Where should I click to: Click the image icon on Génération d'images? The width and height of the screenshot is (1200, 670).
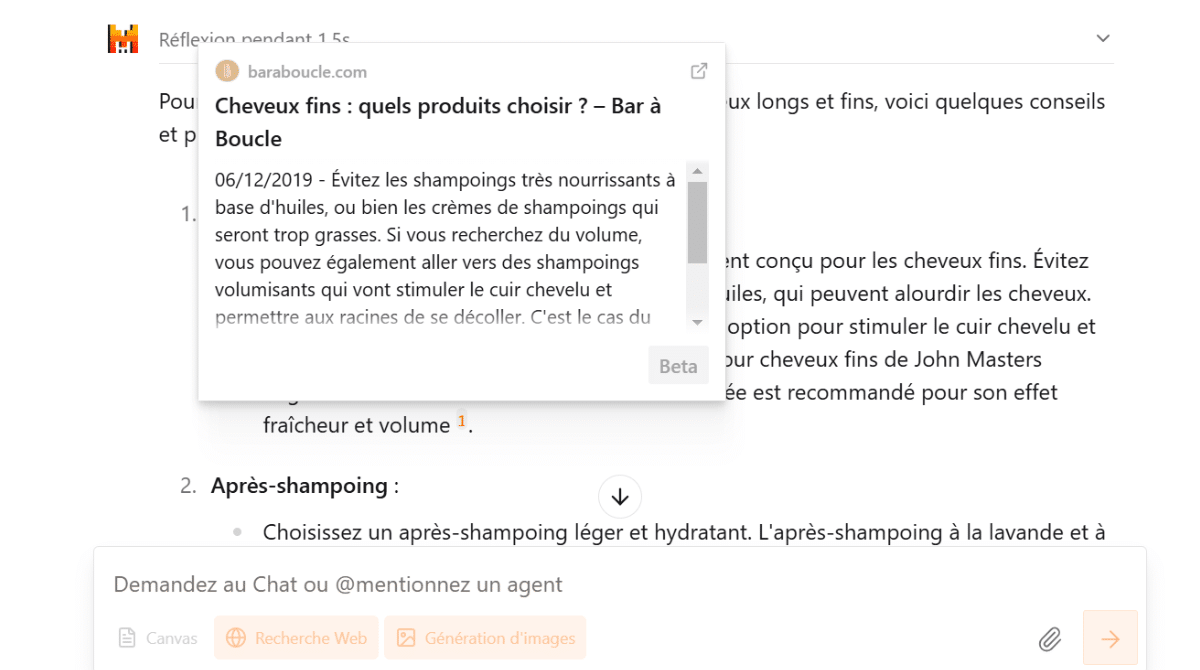(405, 637)
